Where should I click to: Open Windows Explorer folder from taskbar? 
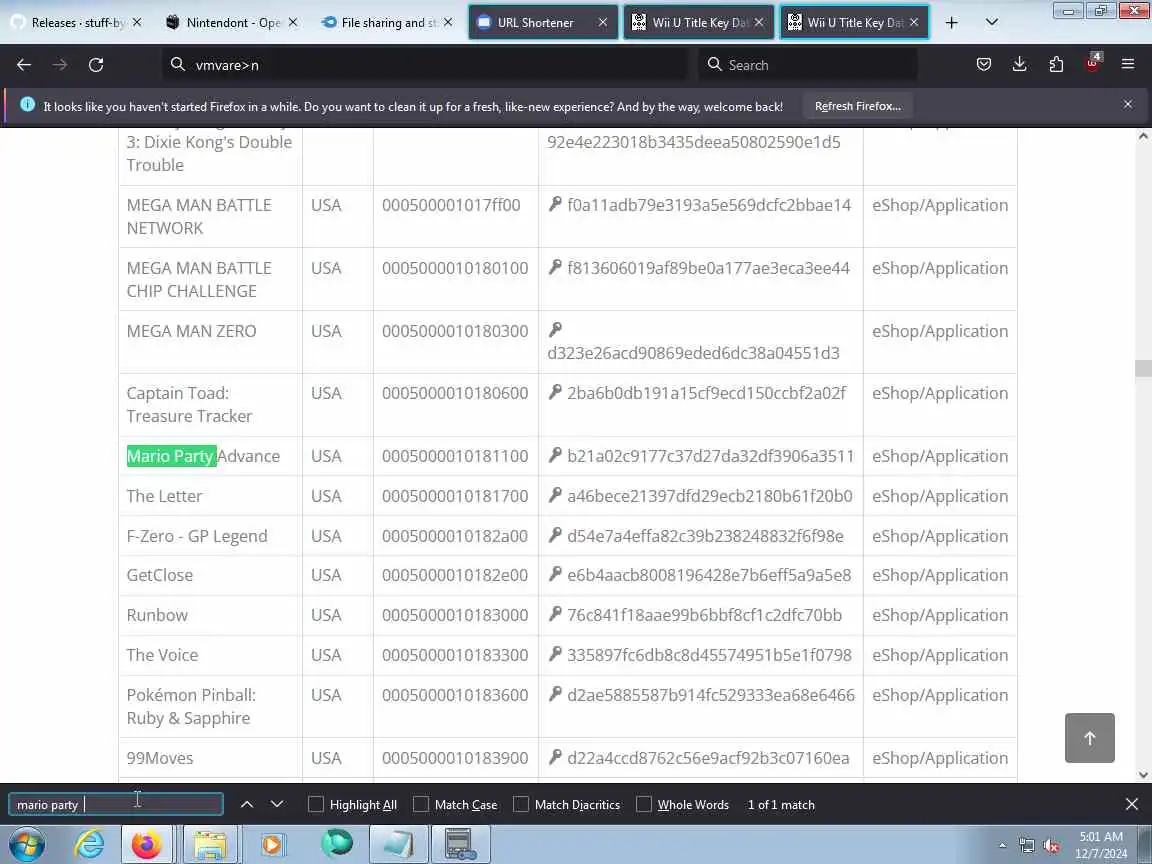pyautogui.click(x=210, y=845)
